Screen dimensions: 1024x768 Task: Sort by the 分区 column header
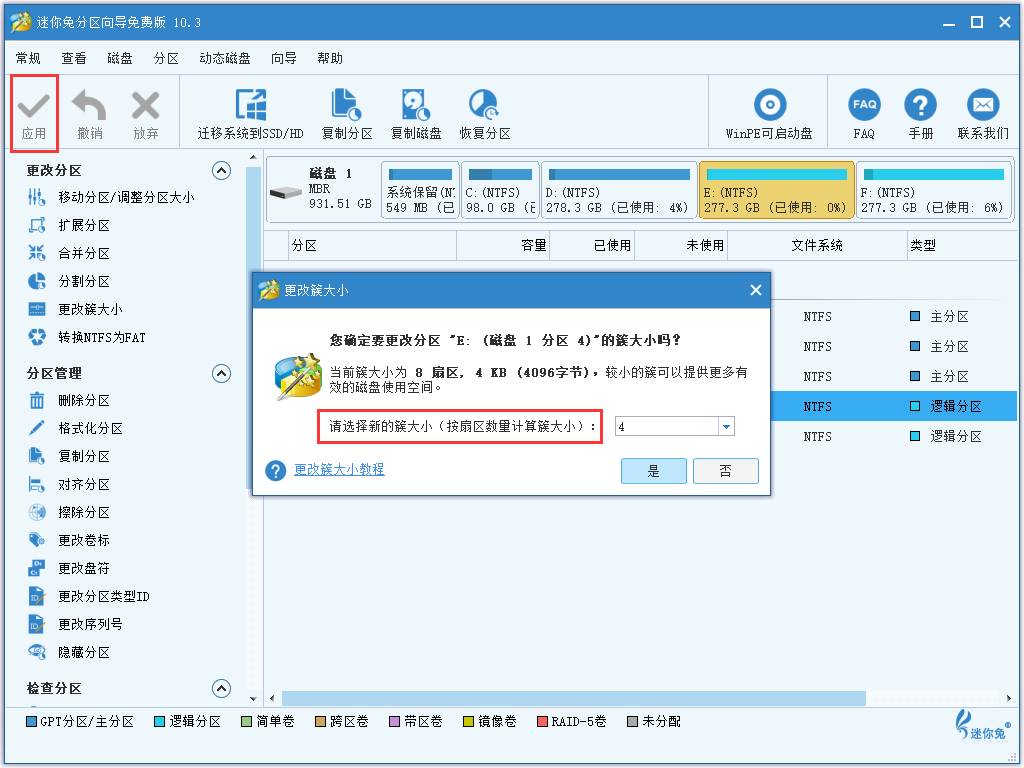click(x=372, y=246)
